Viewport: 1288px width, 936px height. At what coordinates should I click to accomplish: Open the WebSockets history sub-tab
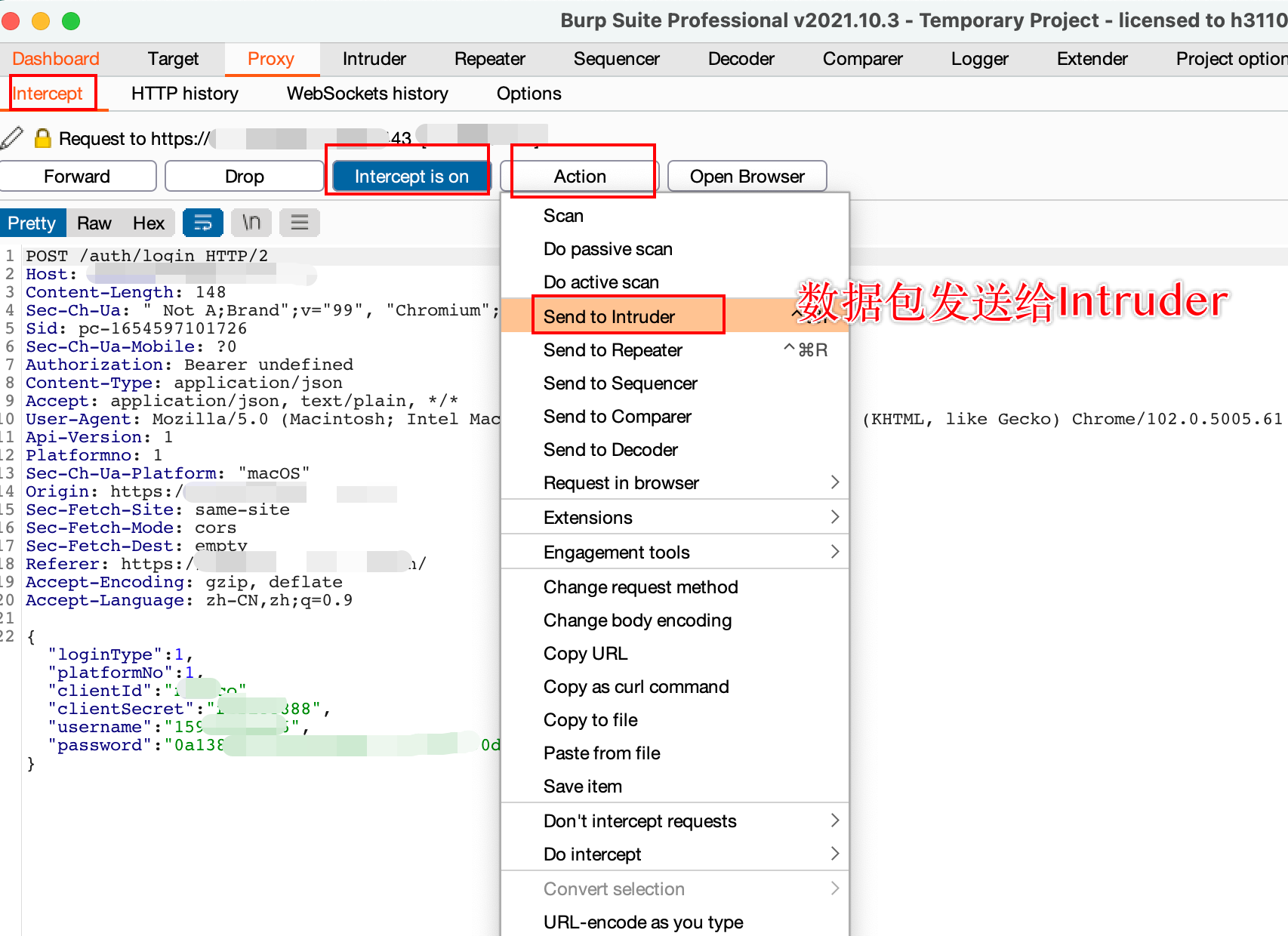tap(368, 94)
